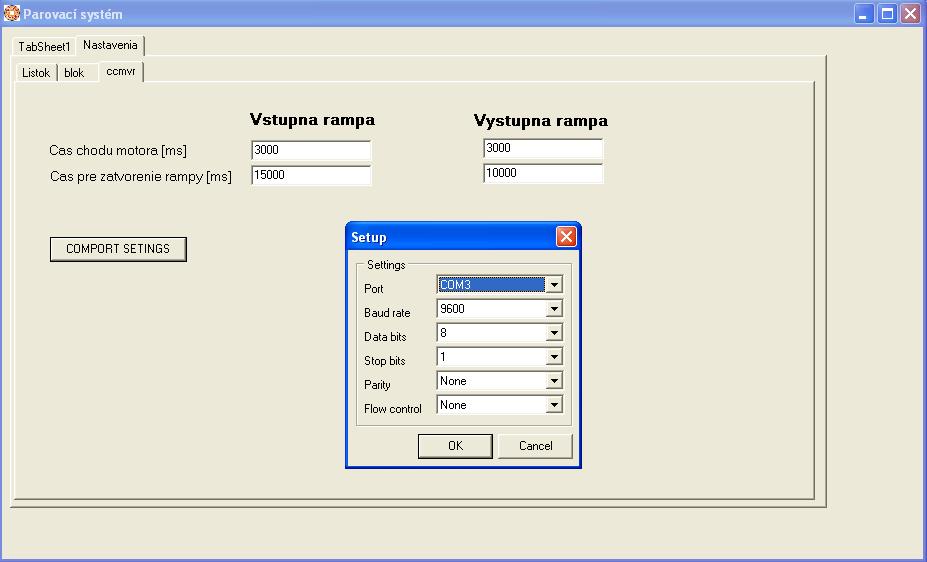Viewport: 927px width, 562px height.
Task: Expand the Parity dropdown
Action: (x=554, y=381)
